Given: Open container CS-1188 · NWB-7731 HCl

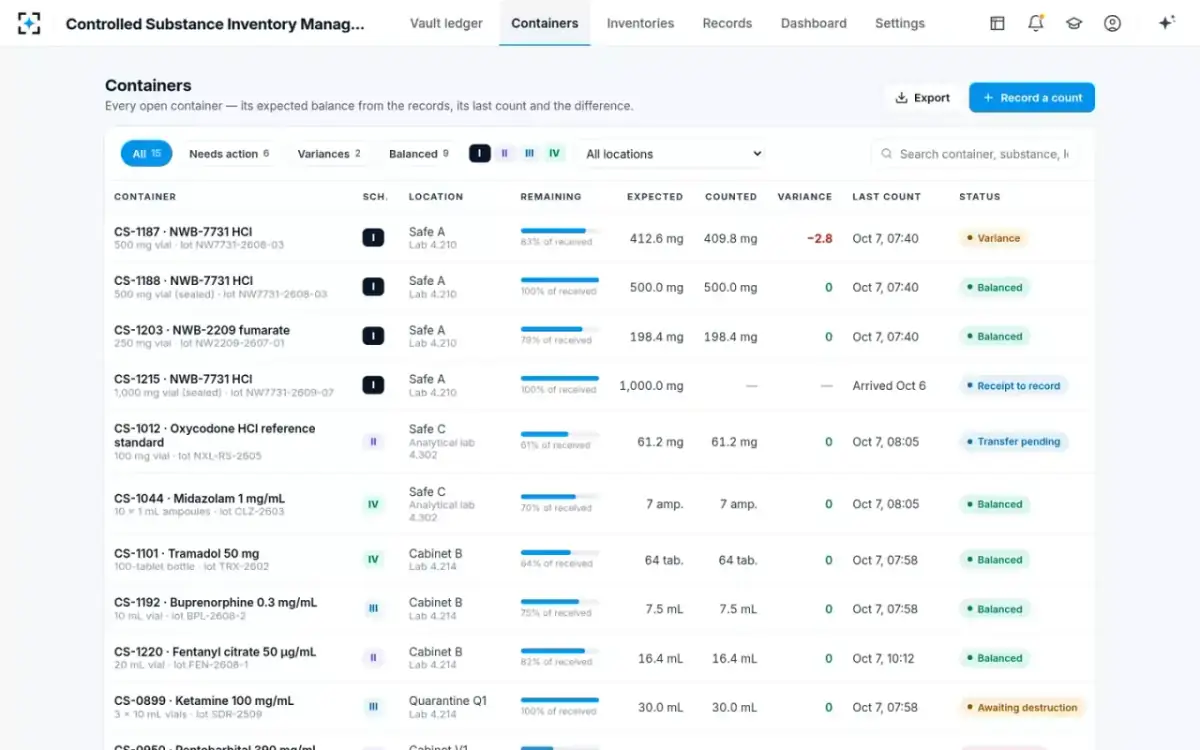Looking at the screenshot, I should [184, 281].
